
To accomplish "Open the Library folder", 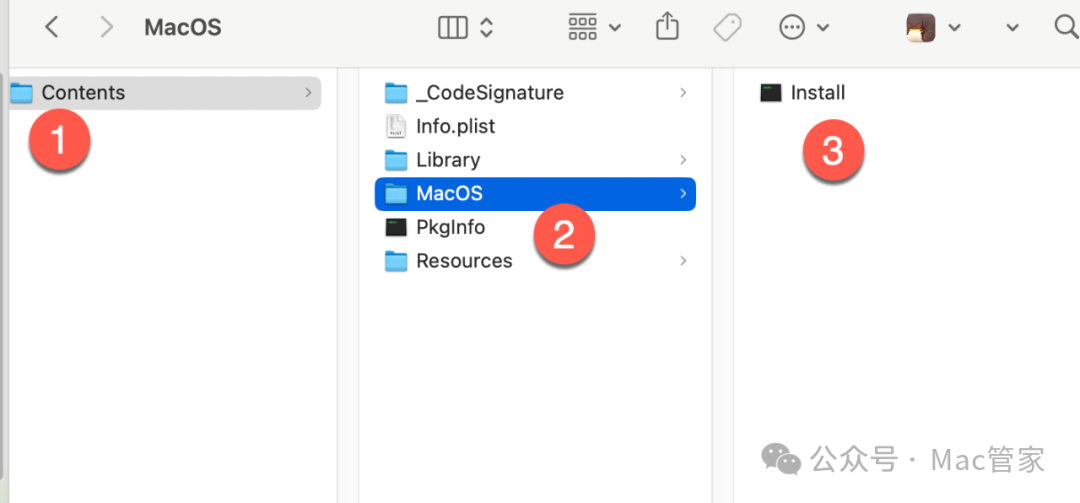I will point(535,160).
